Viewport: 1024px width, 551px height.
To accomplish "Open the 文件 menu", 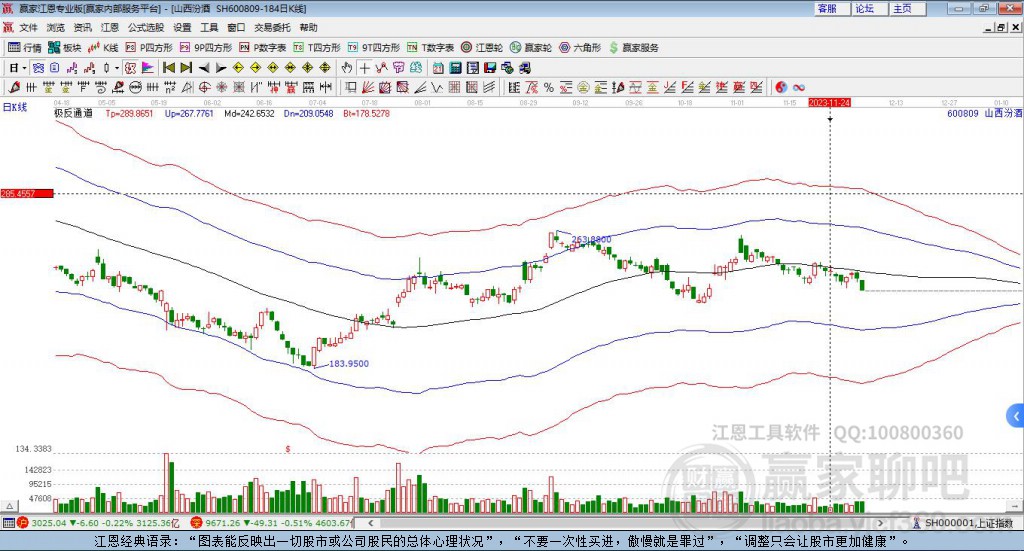I will click(29, 27).
